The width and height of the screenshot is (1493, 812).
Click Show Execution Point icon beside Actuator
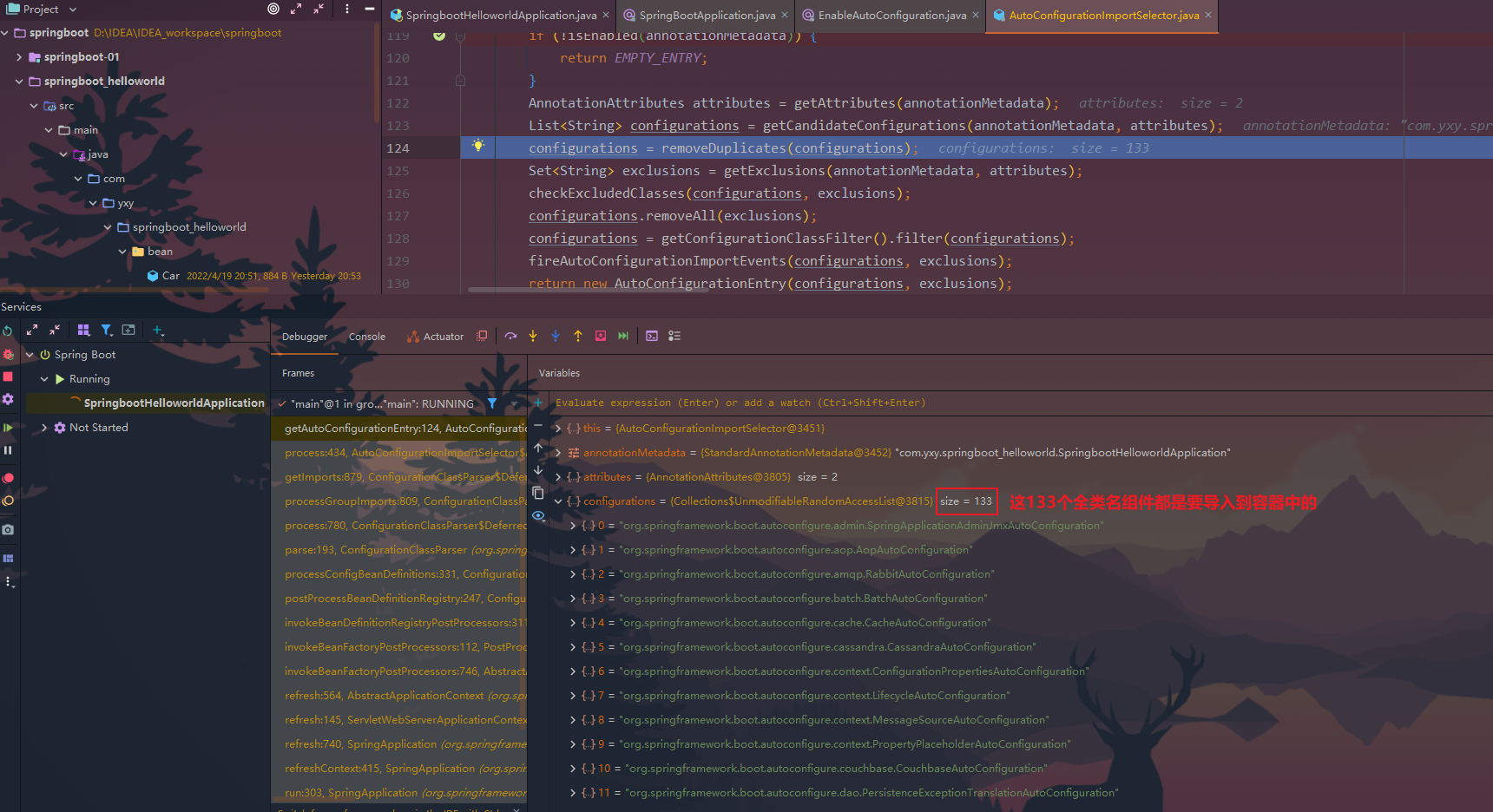(482, 336)
